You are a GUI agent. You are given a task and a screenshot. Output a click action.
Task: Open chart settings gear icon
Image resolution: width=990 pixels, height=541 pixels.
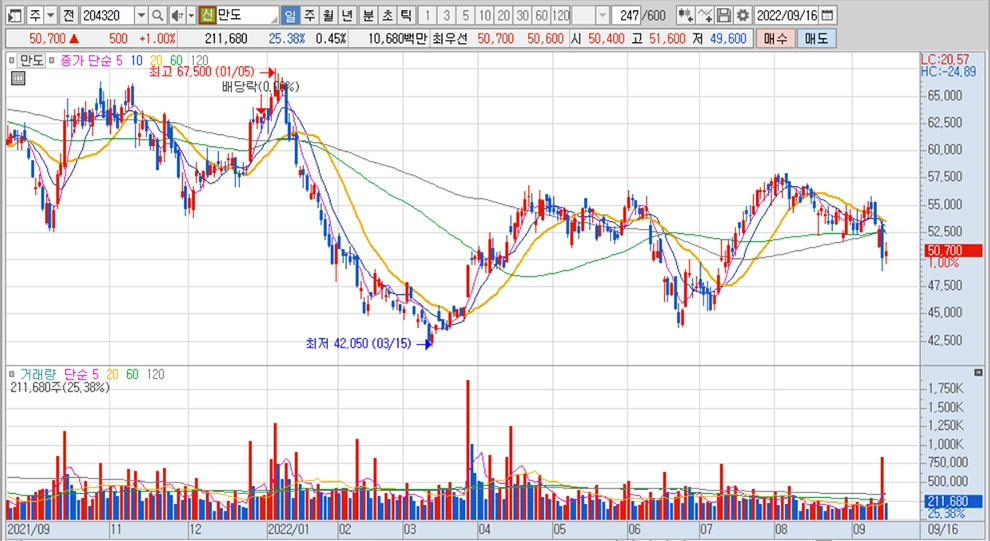click(742, 16)
